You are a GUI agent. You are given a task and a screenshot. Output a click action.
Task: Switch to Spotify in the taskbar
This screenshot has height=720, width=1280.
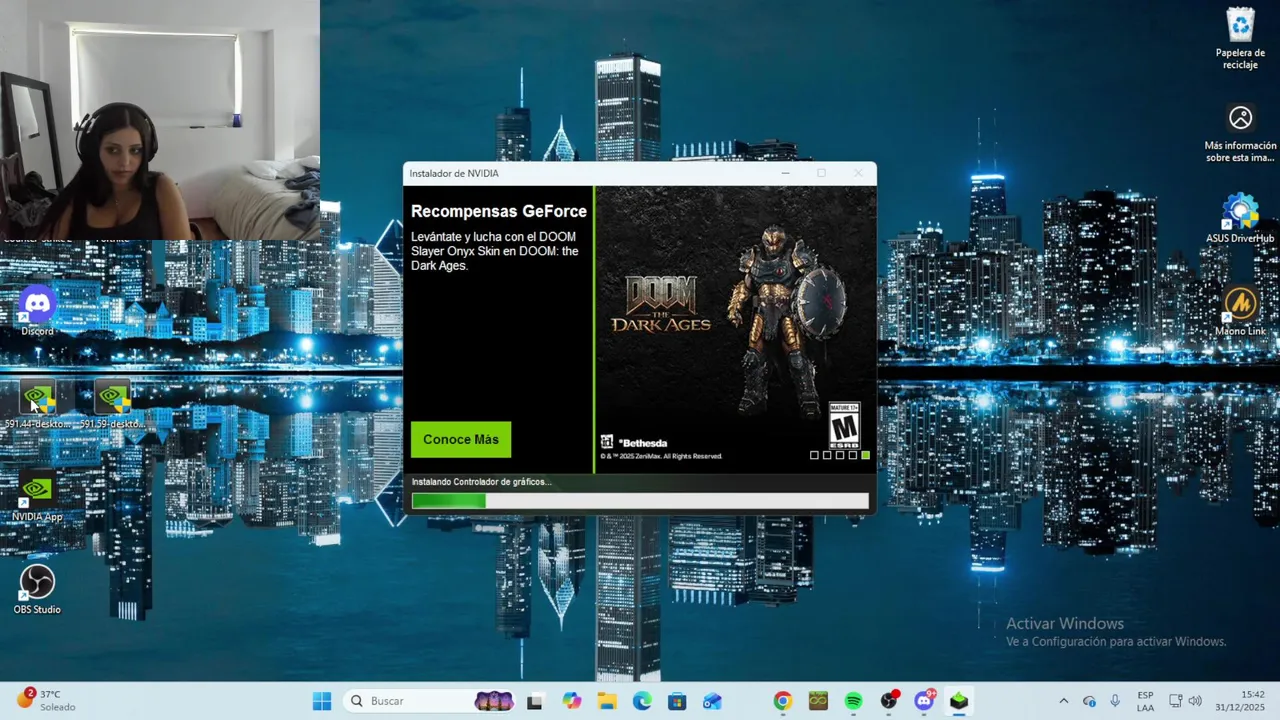click(853, 701)
